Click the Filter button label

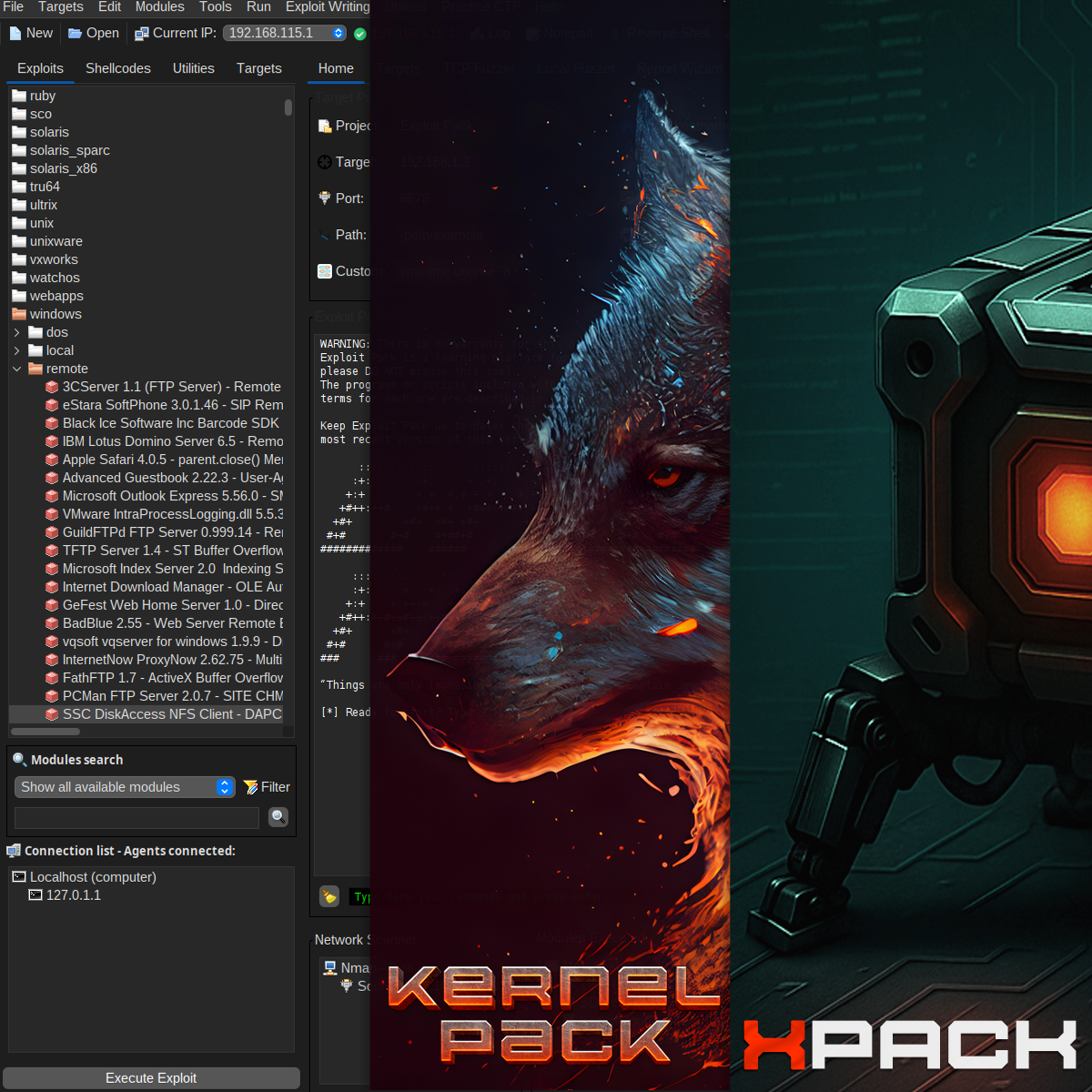tap(276, 787)
